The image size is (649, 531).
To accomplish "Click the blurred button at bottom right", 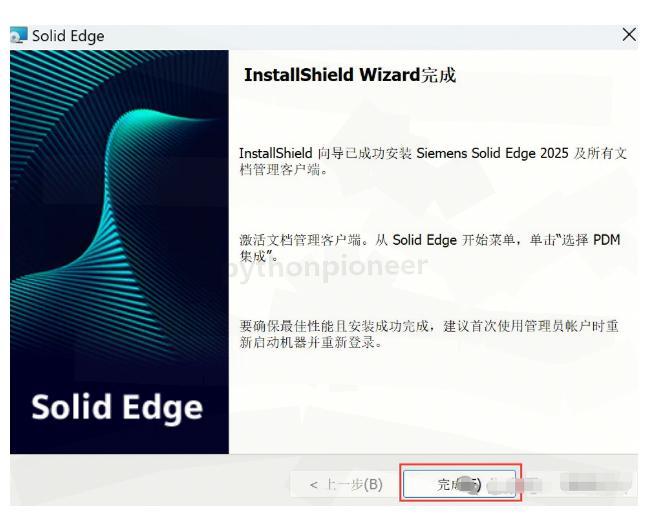I will (596, 483).
